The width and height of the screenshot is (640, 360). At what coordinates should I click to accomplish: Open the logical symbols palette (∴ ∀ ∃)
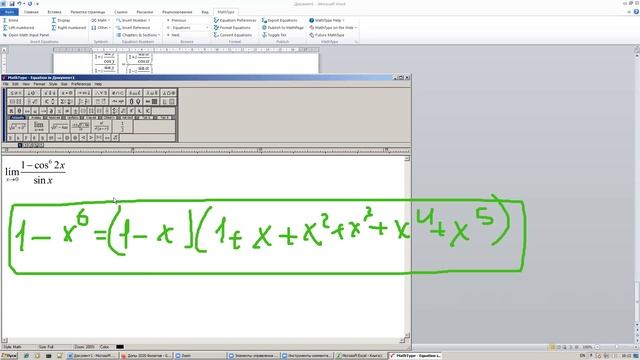(x=100, y=93)
